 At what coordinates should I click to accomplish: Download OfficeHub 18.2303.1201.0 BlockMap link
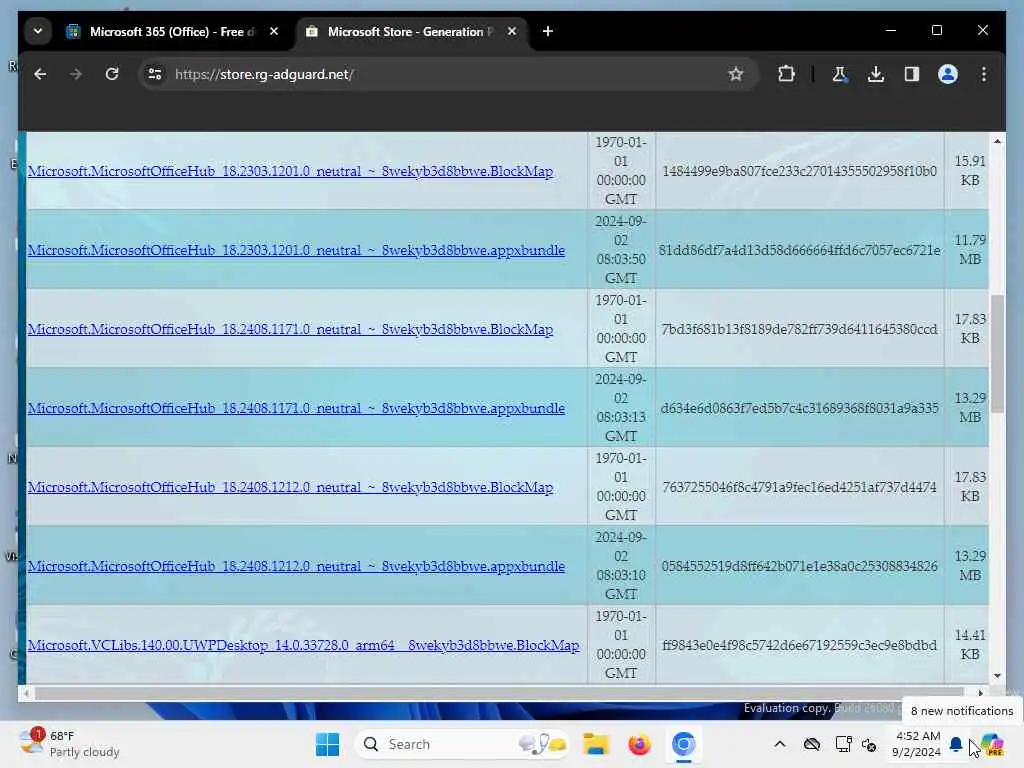[x=290, y=171]
